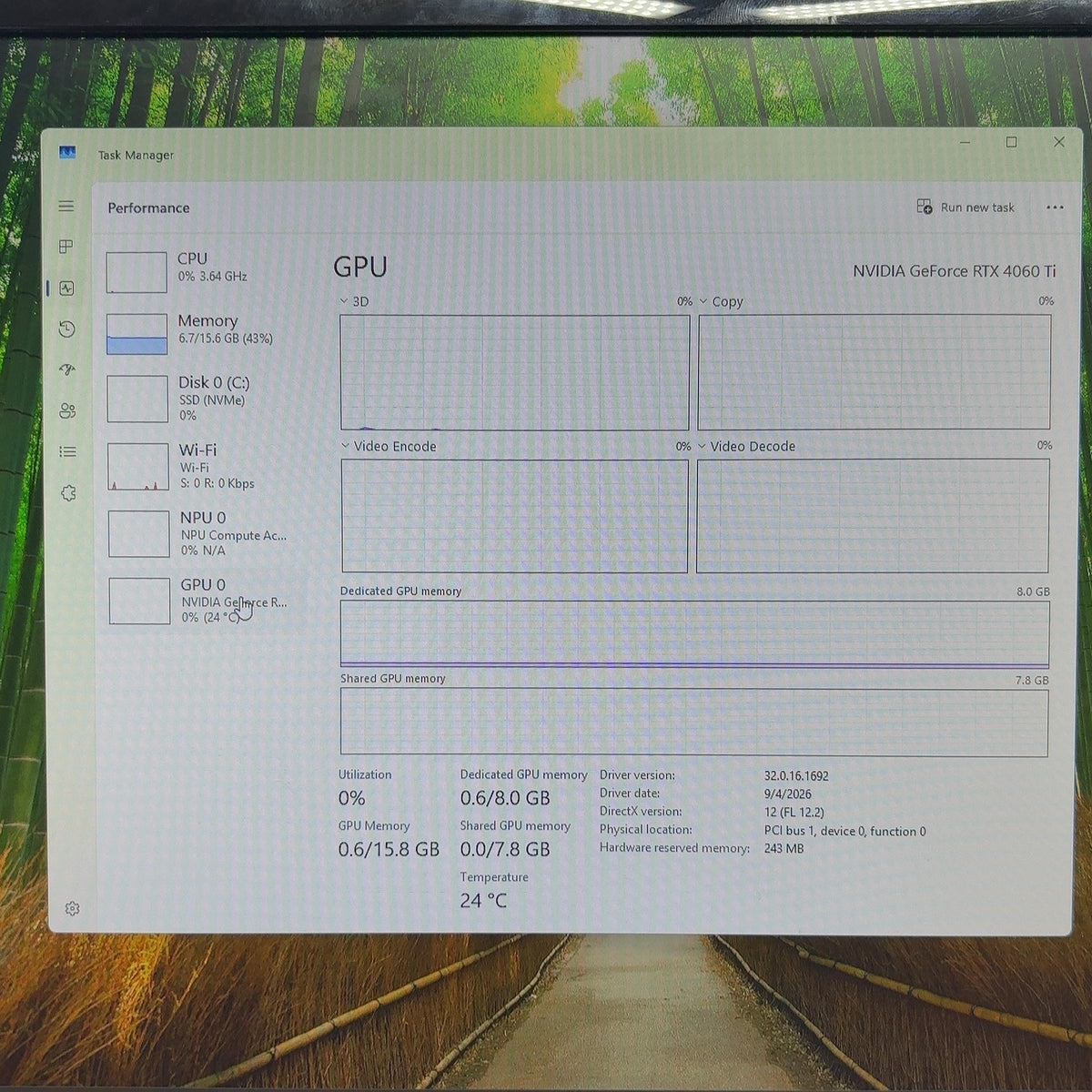1092x1092 pixels.
Task: Select the Wi-Fi activity thumbnail
Action: [x=138, y=467]
